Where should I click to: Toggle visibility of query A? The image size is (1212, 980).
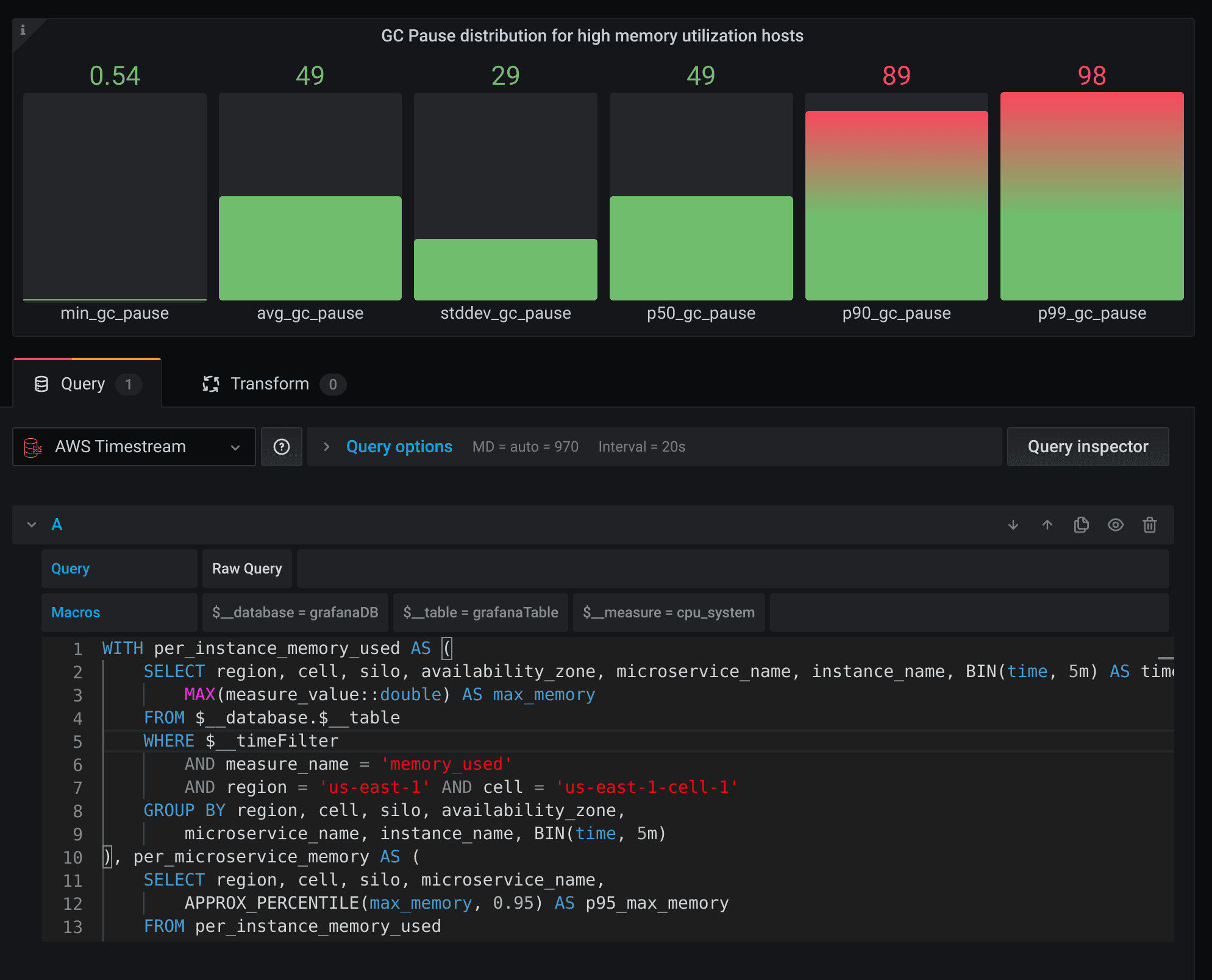tap(1116, 525)
